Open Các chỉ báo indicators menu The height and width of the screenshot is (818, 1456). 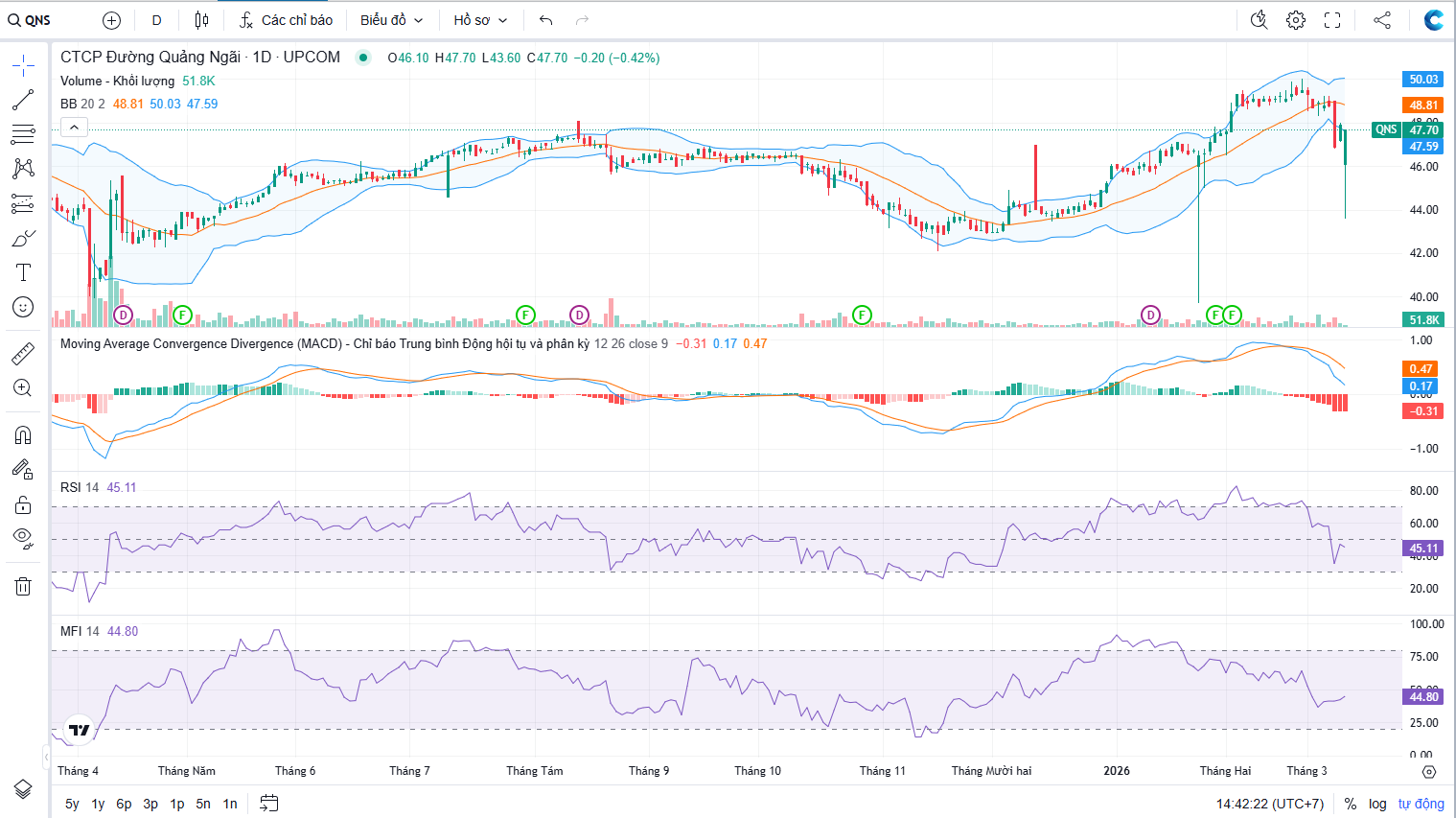[286, 20]
